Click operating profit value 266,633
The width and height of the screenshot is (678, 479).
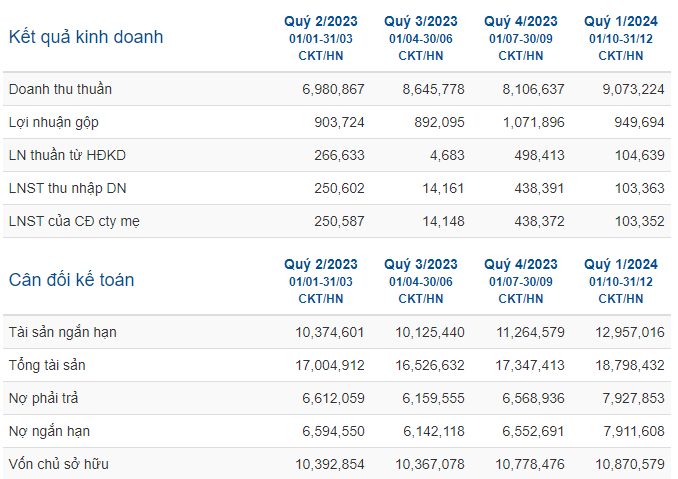point(339,155)
